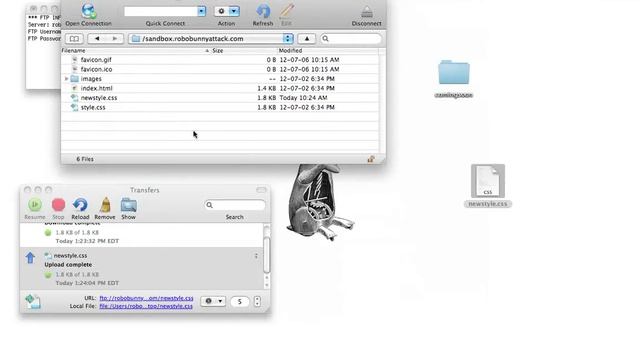Screen dimensions: 640x360
Task: Click the green status dot of the upload
Action: (48, 275)
